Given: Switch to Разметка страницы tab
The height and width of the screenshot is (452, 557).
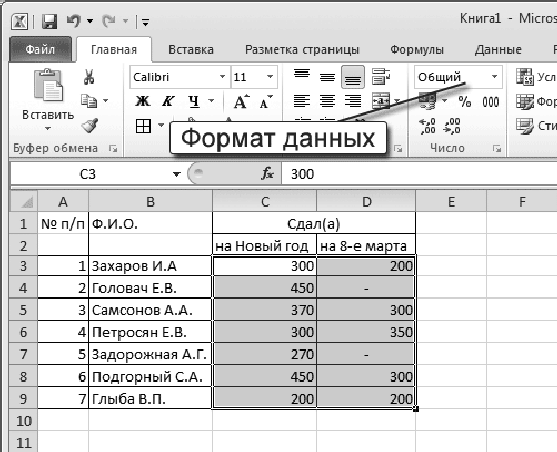Looking at the screenshot, I should click(302, 50).
